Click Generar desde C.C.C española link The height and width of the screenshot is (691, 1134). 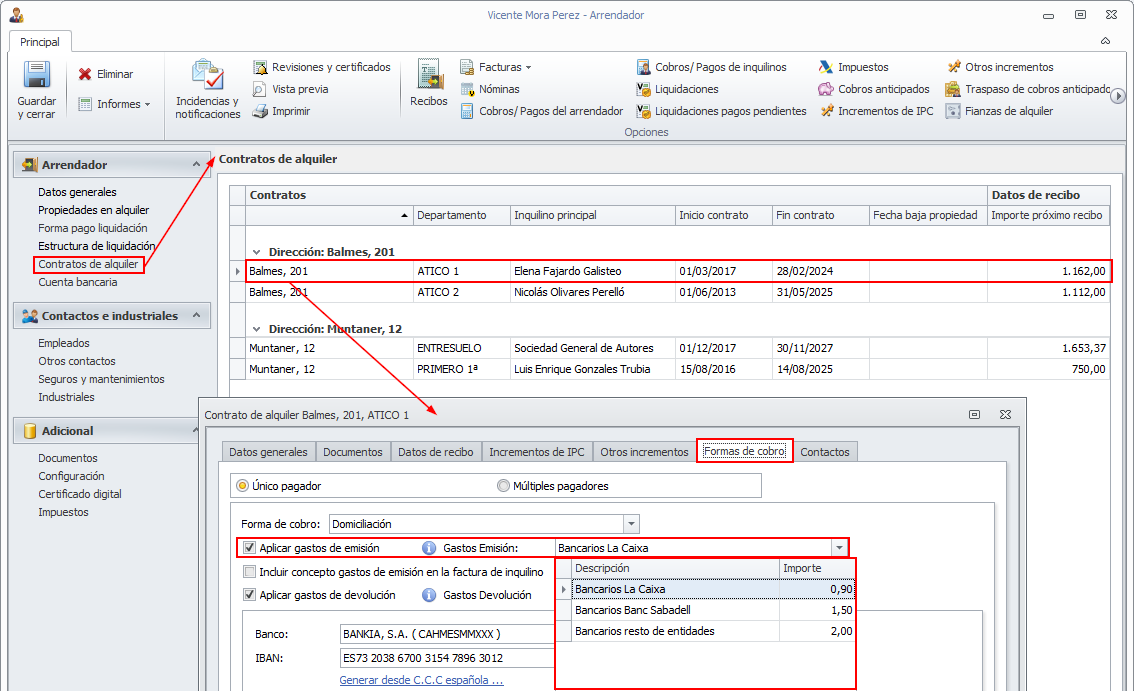click(x=421, y=681)
